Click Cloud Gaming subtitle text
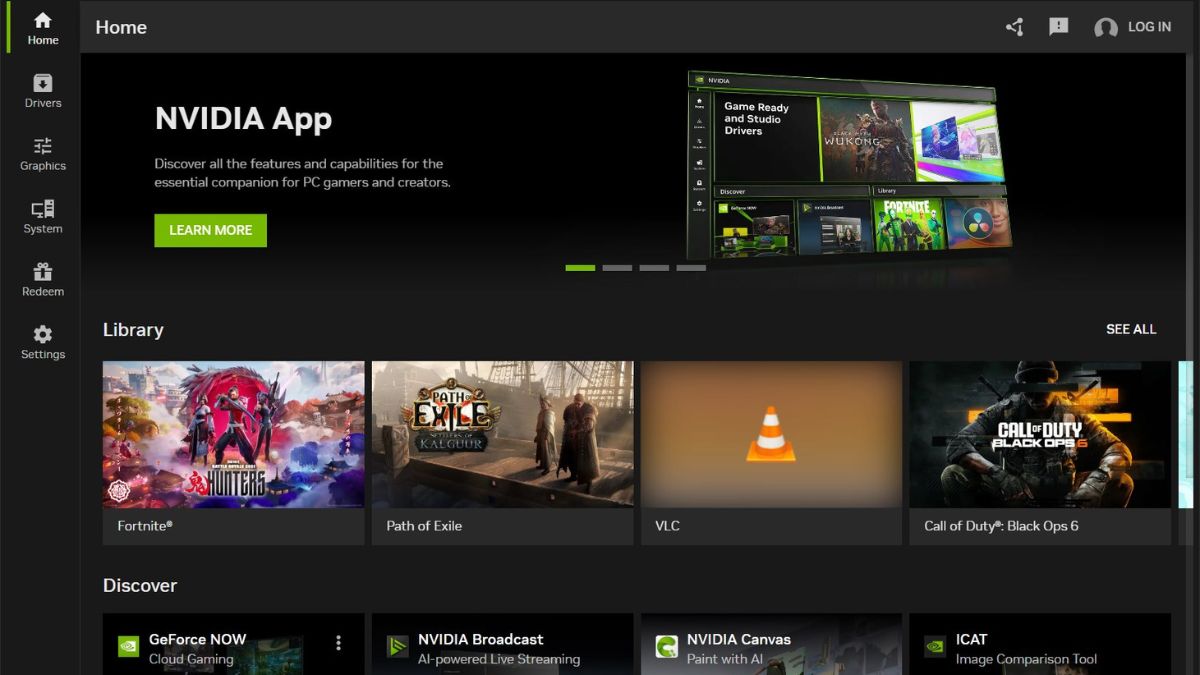Screen dimensions: 1200x675 coord(191,659)
